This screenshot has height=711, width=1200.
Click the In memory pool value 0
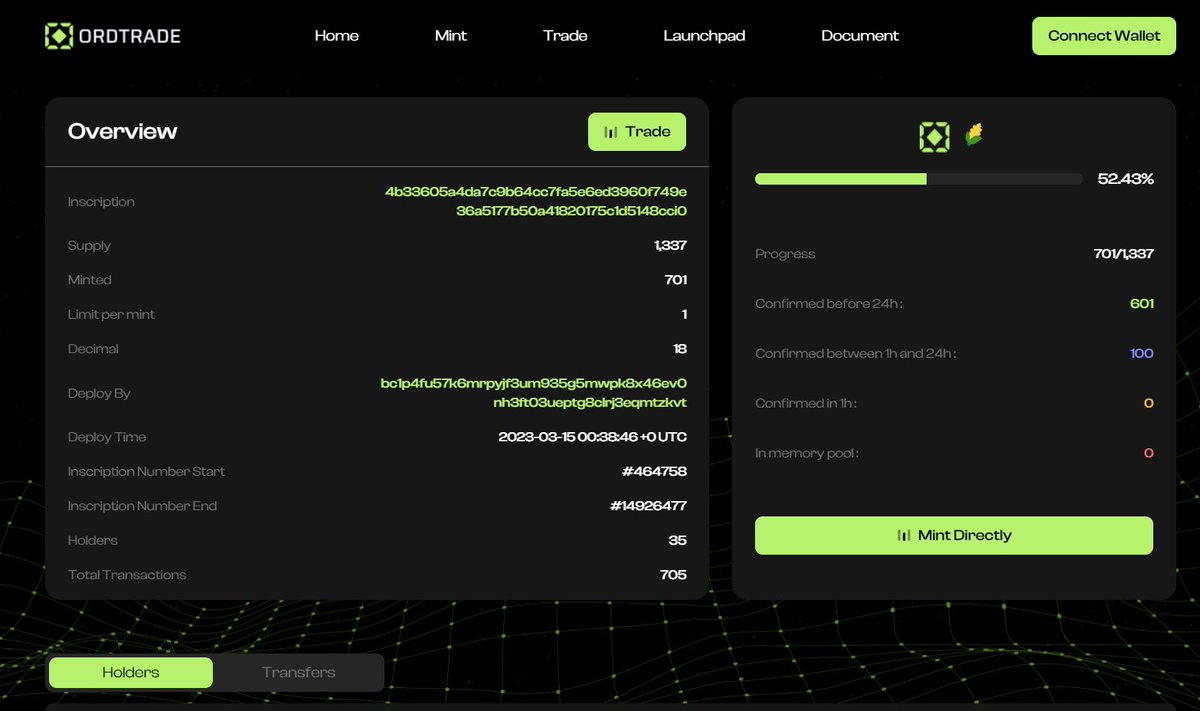pos(1149,453)
